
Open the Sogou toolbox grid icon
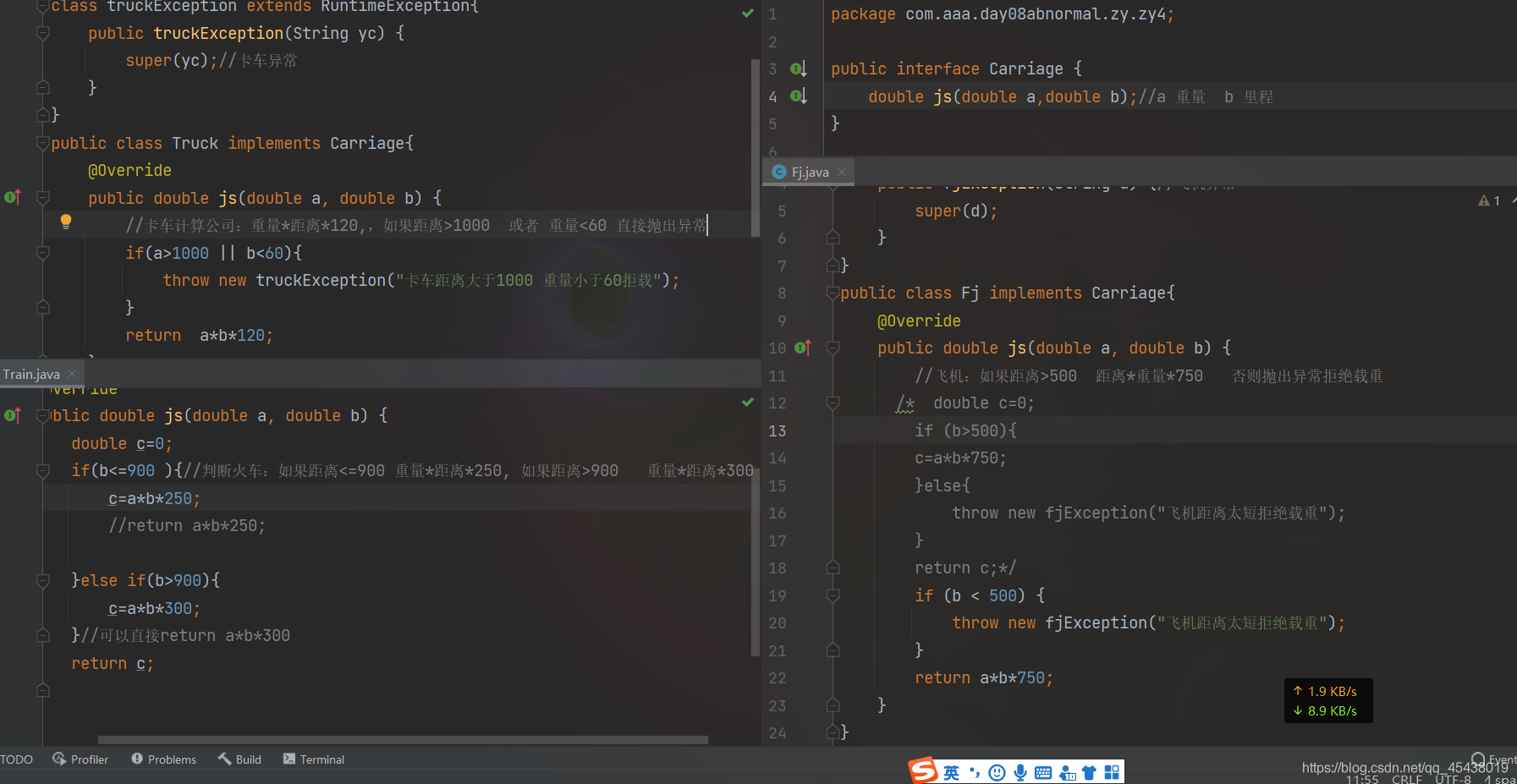[1112, 772]
